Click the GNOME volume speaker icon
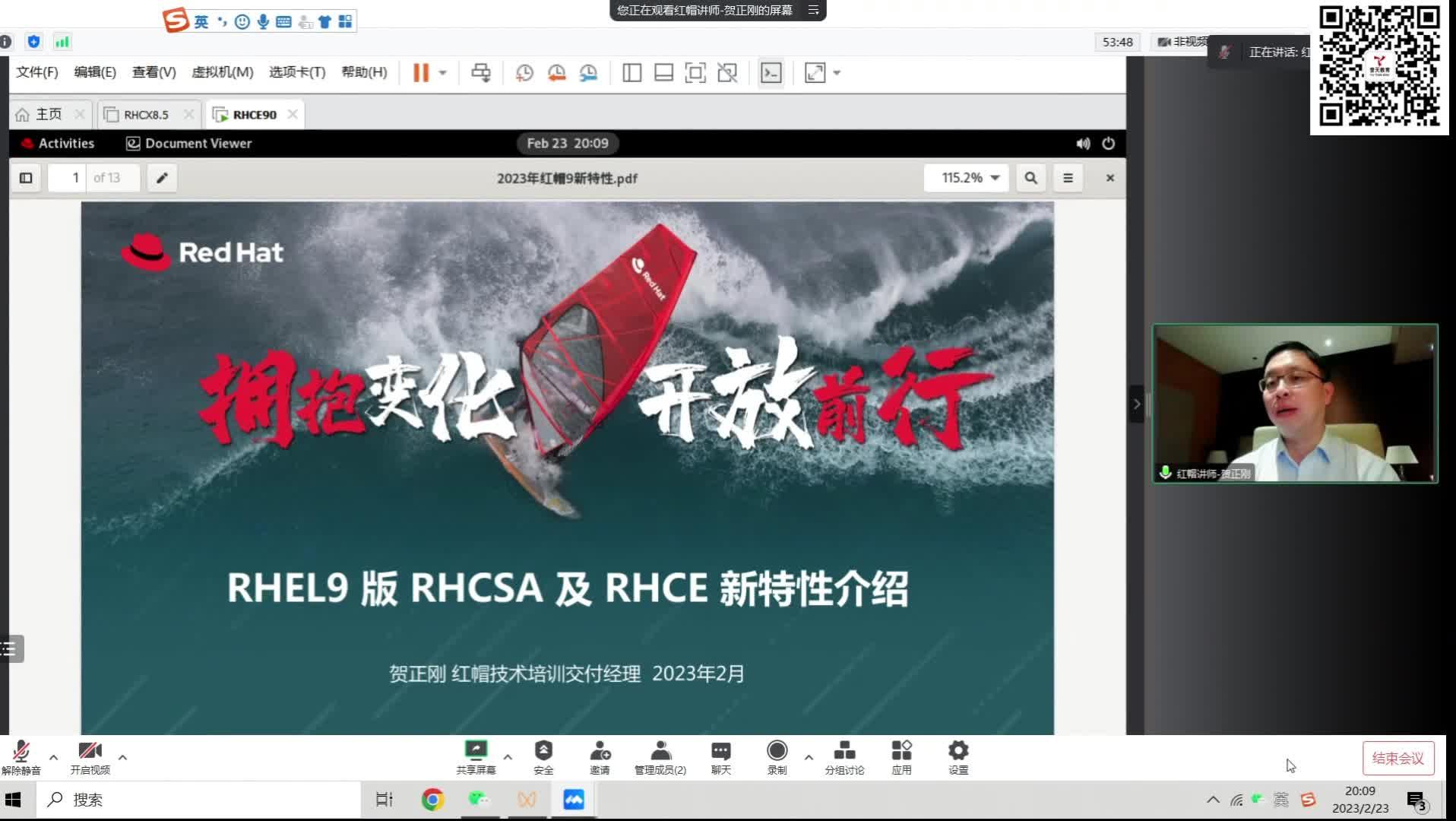The image size is (1456, 821). coord(1083,143)
